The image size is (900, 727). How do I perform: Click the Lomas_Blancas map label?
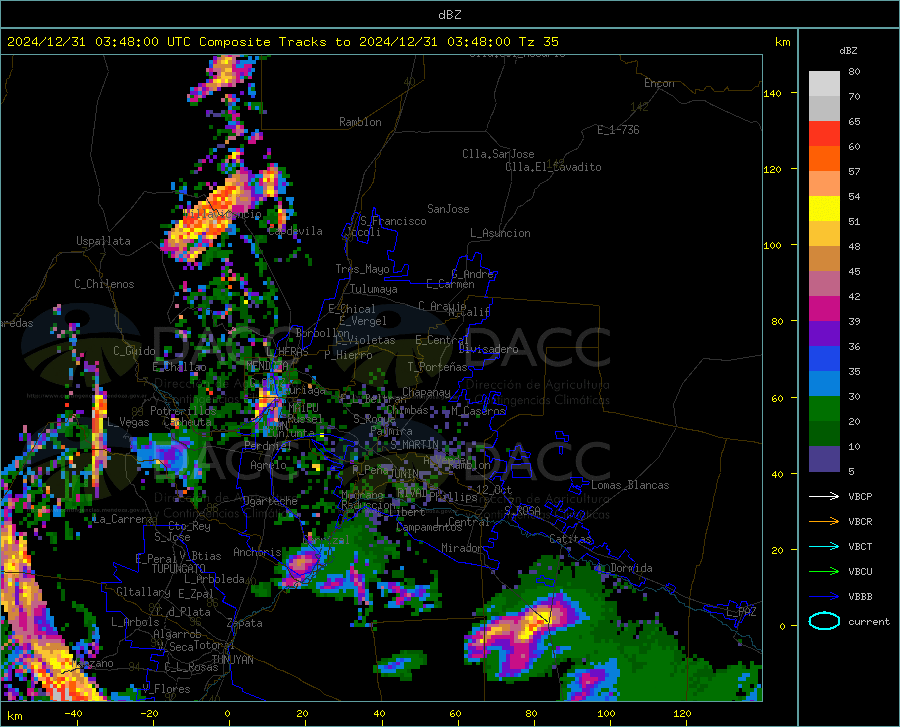point(630,485)
